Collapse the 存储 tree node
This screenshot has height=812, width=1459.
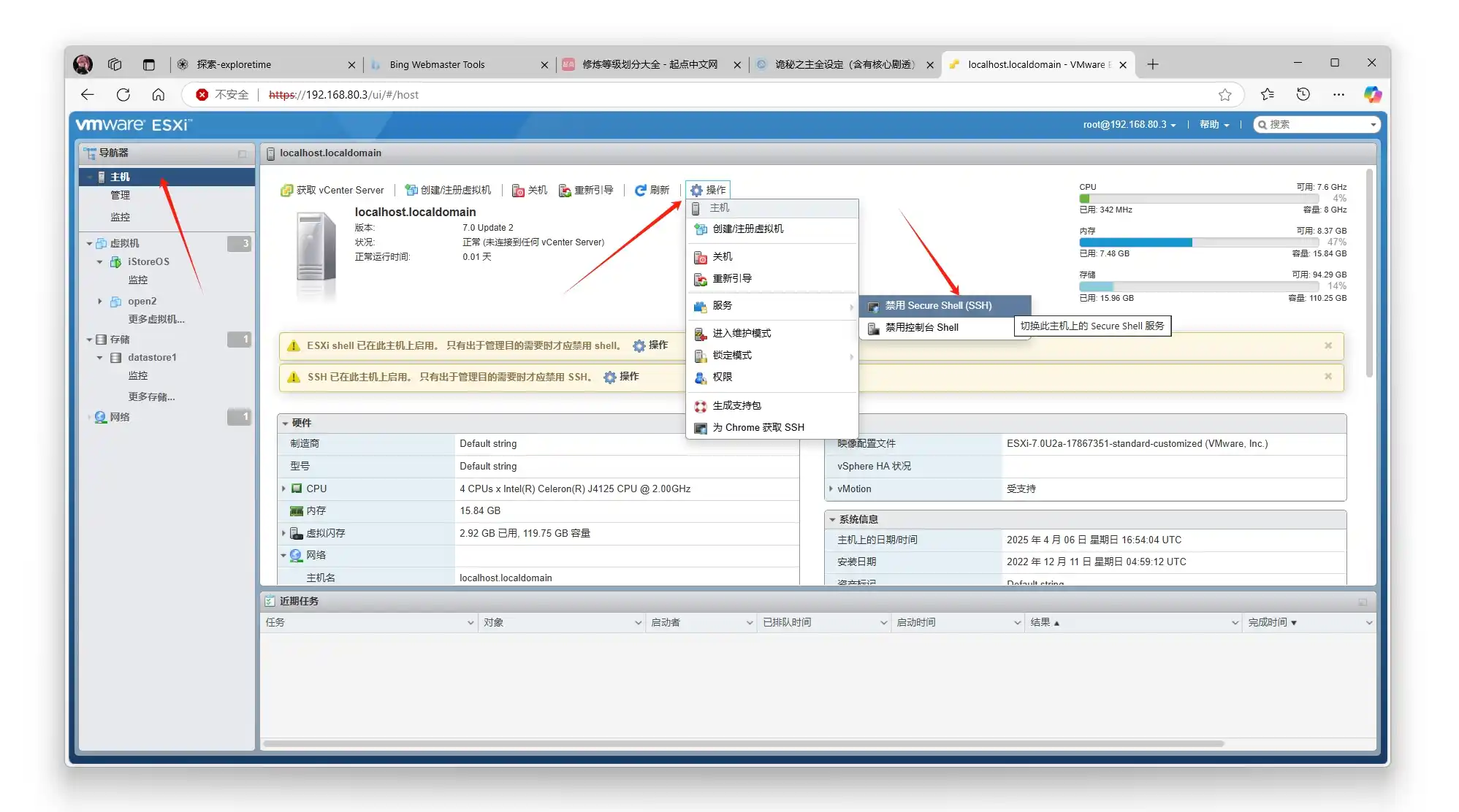coord(89,340)
